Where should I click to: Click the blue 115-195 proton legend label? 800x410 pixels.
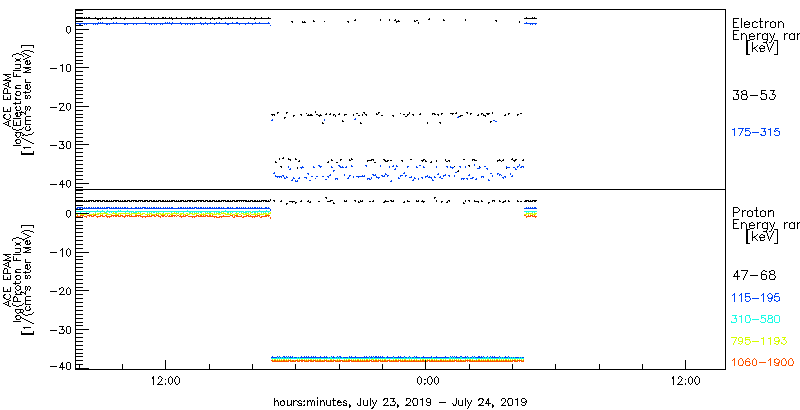(x=756, y=298)
